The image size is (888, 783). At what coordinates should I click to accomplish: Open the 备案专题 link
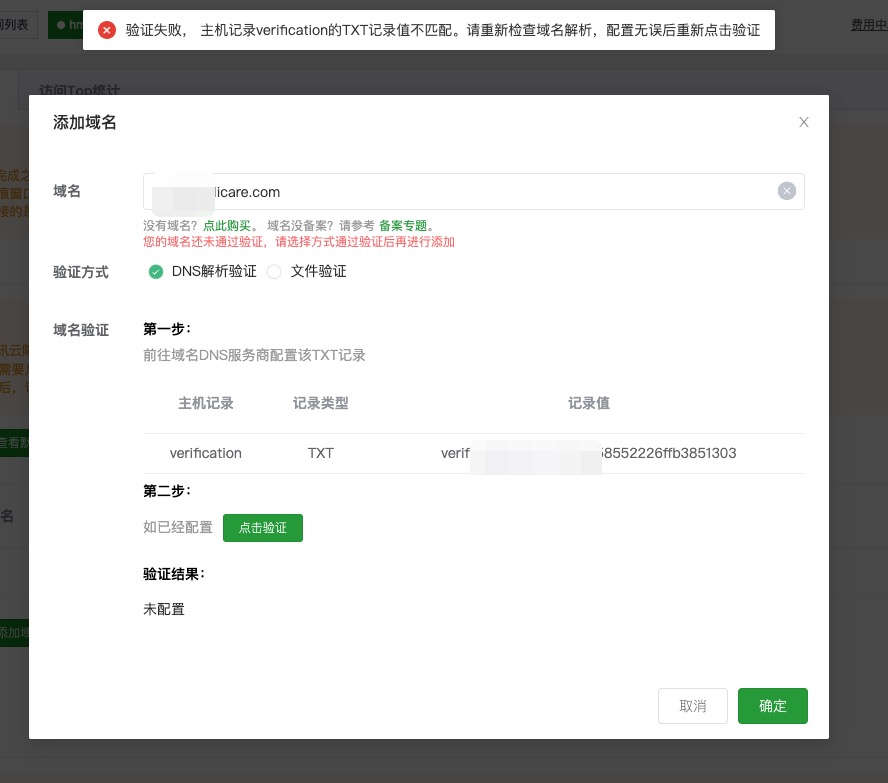403,226
